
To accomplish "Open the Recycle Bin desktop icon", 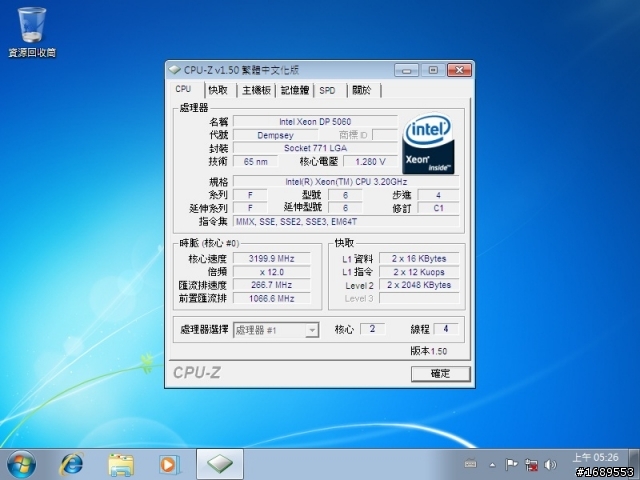I will (x=32, y=31).
